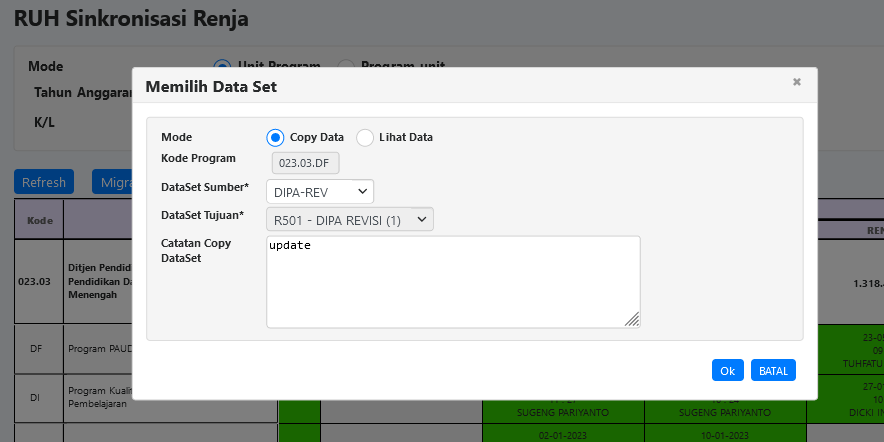
Task: Focus the Catatan Copy DataSet text area
Action: point(452,281)
